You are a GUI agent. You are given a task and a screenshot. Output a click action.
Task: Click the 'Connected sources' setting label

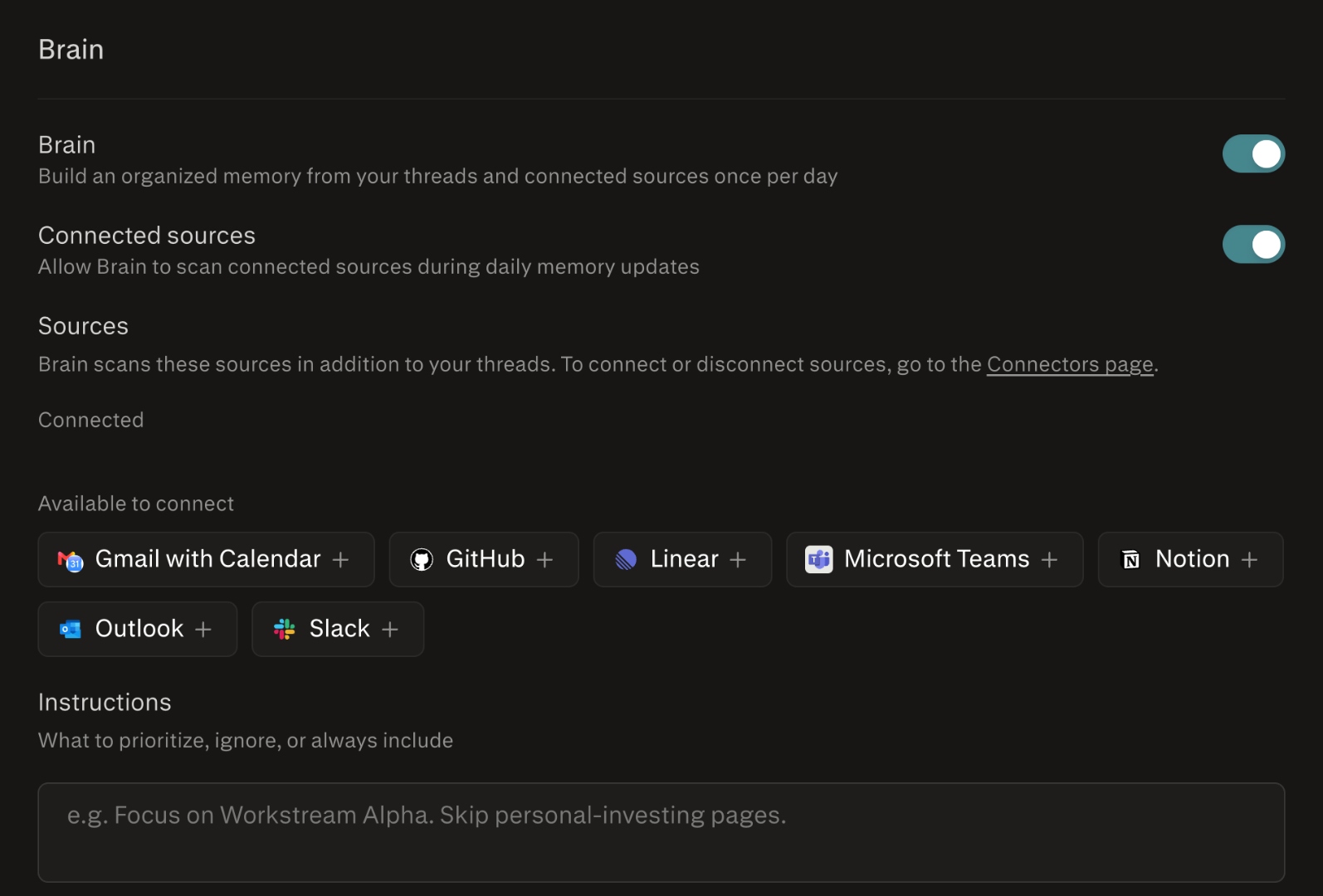(x=147, y=236)
